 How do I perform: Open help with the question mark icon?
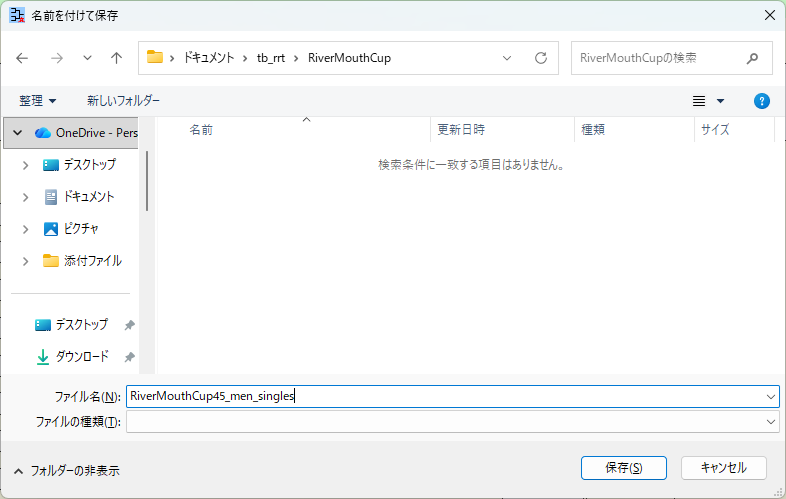(761, 101)
